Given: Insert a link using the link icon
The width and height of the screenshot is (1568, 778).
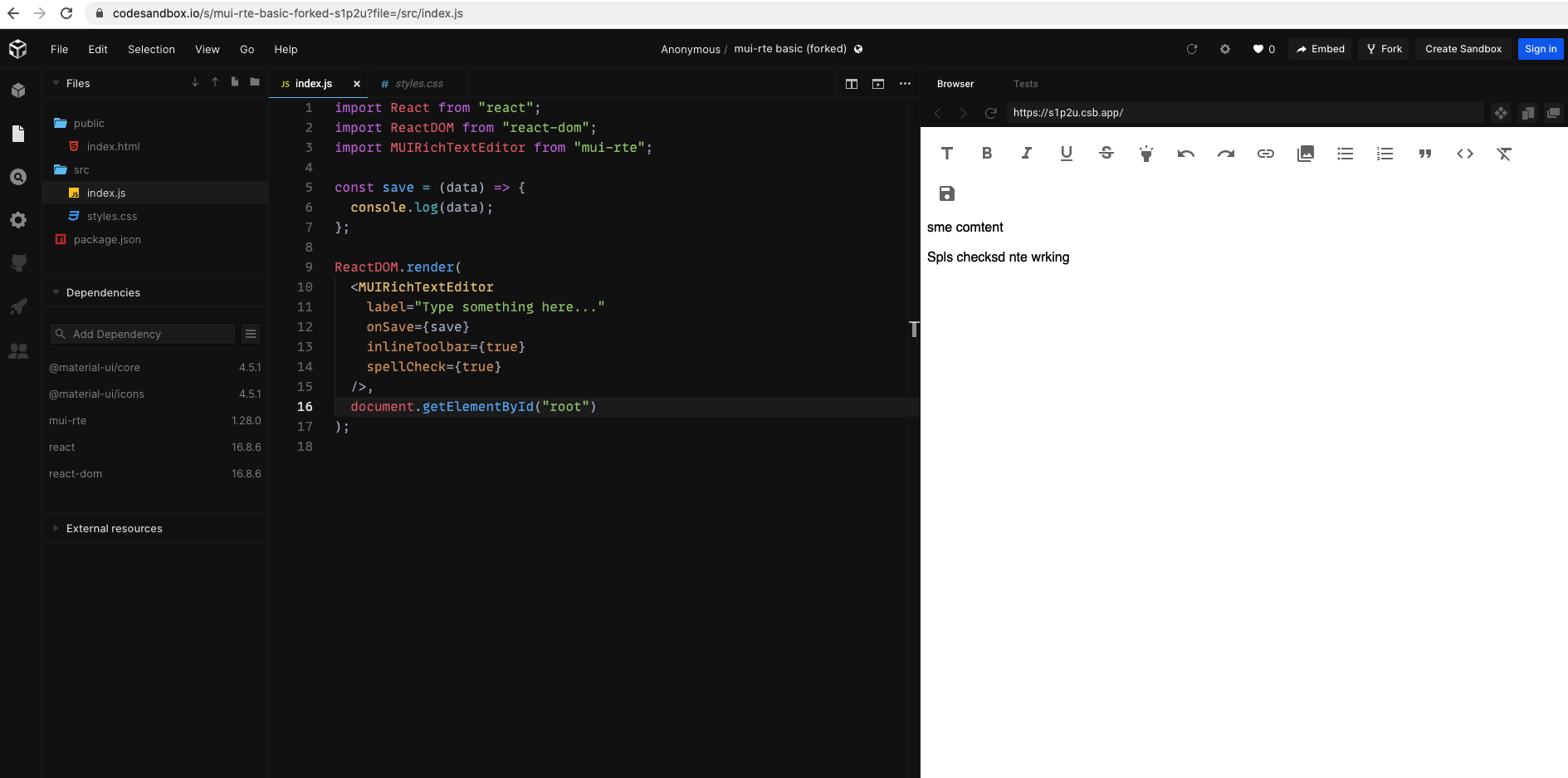Looking at the screenshot, I should coord(1265,153).
